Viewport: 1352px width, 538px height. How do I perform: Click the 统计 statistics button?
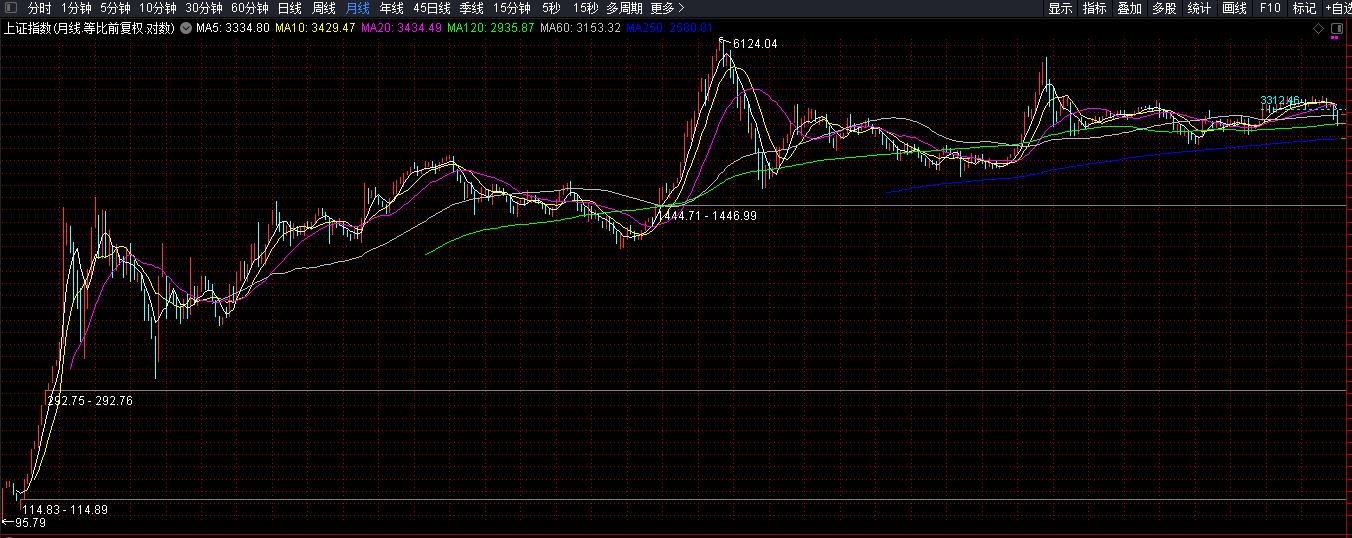(x=1199, y=8)
